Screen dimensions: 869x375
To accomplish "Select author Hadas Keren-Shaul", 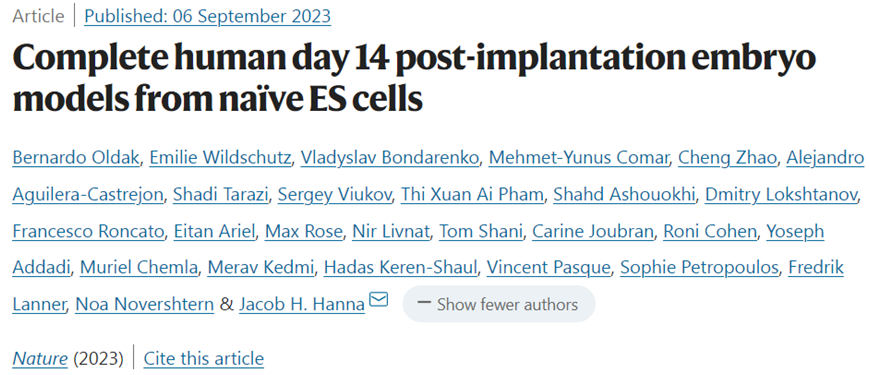I will point(400,268).
